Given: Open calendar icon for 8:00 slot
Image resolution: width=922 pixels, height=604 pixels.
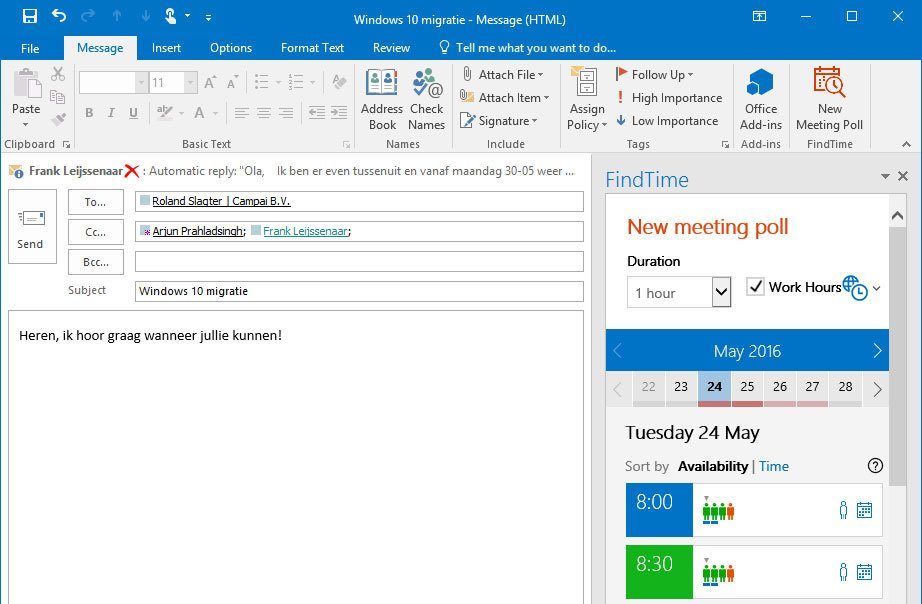Looking at the screenshot, I should (x=865, y=511).
